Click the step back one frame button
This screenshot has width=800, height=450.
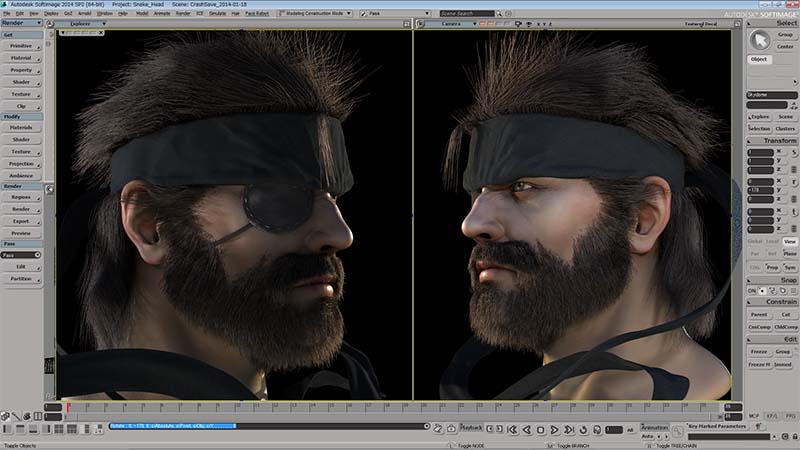tap(490, 429)
